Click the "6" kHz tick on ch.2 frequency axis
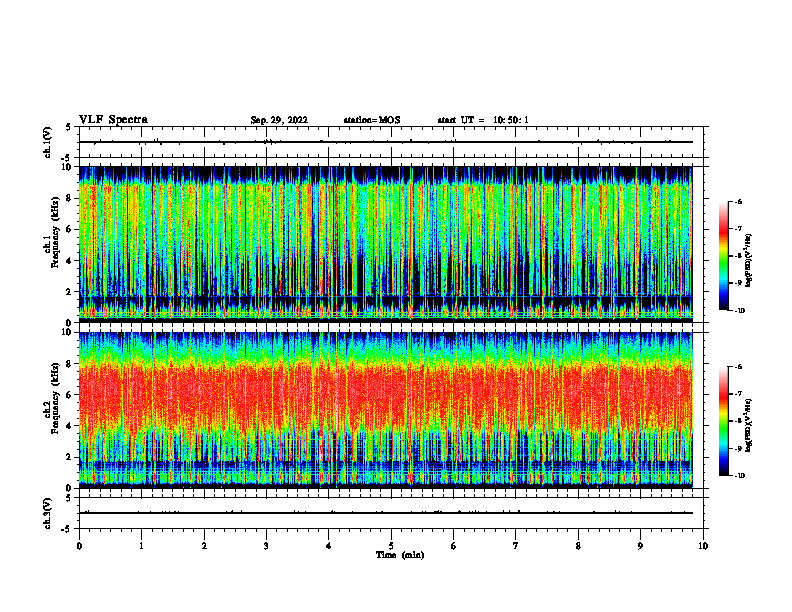 (70, 394)
